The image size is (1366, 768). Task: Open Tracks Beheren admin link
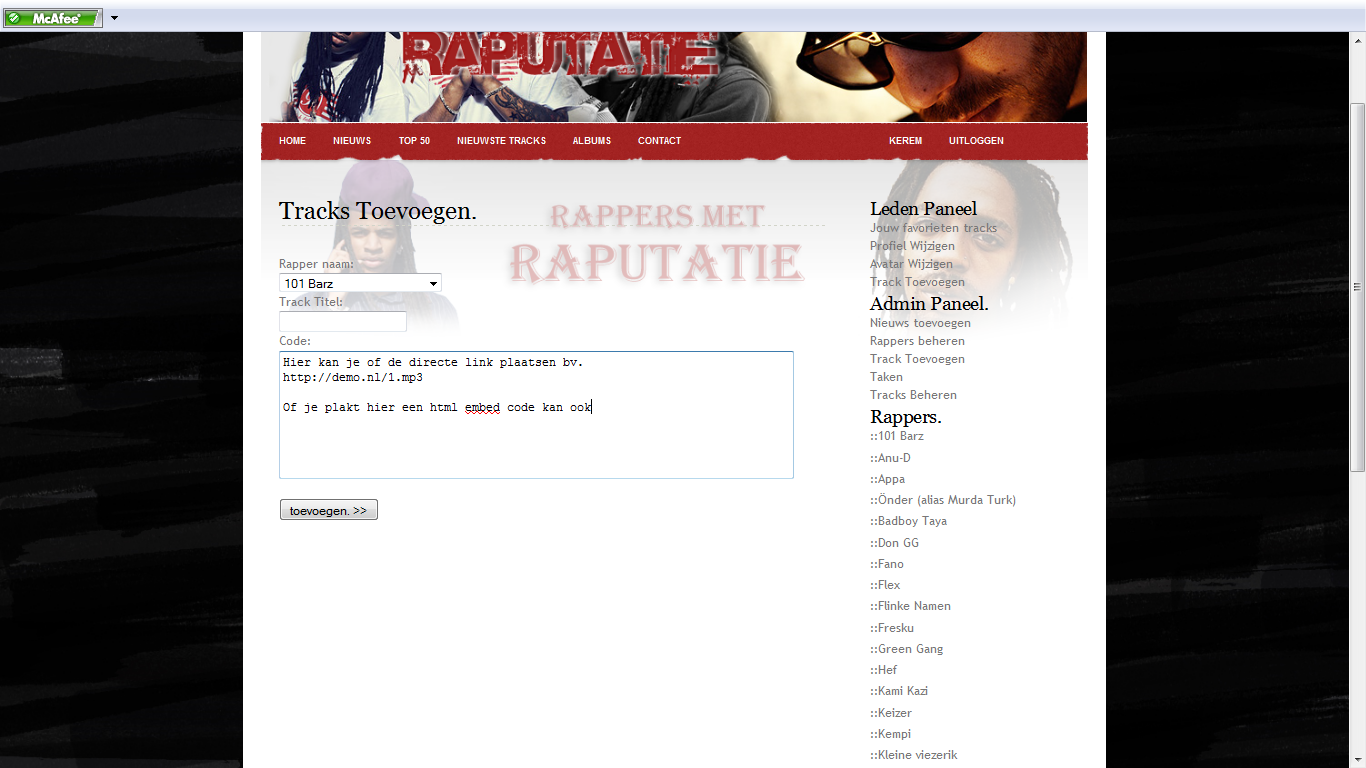(x=913, y=395)
